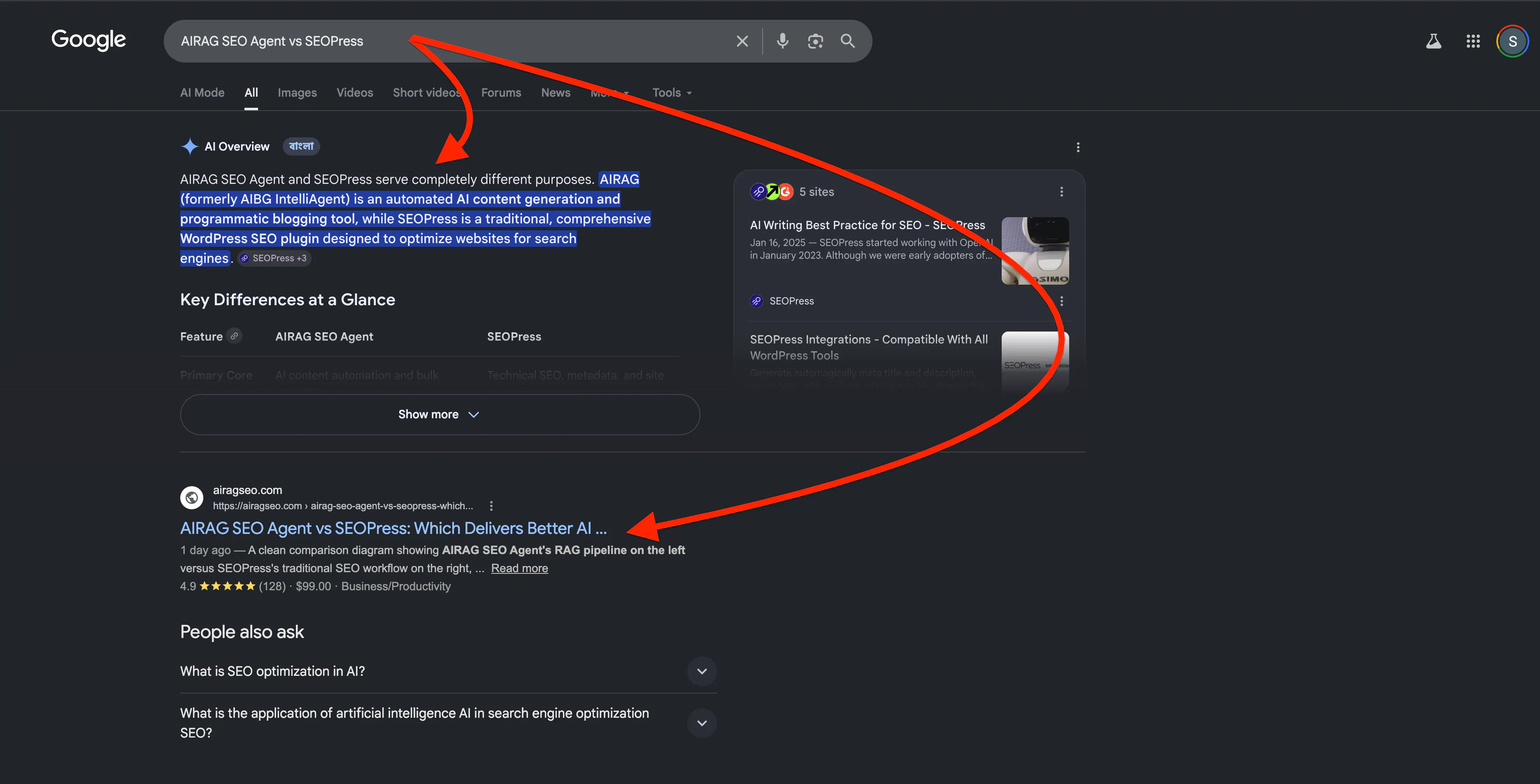Click the 'AIRAG SEO Agent' column header
1540x784 pixels.
coord(324,336)
